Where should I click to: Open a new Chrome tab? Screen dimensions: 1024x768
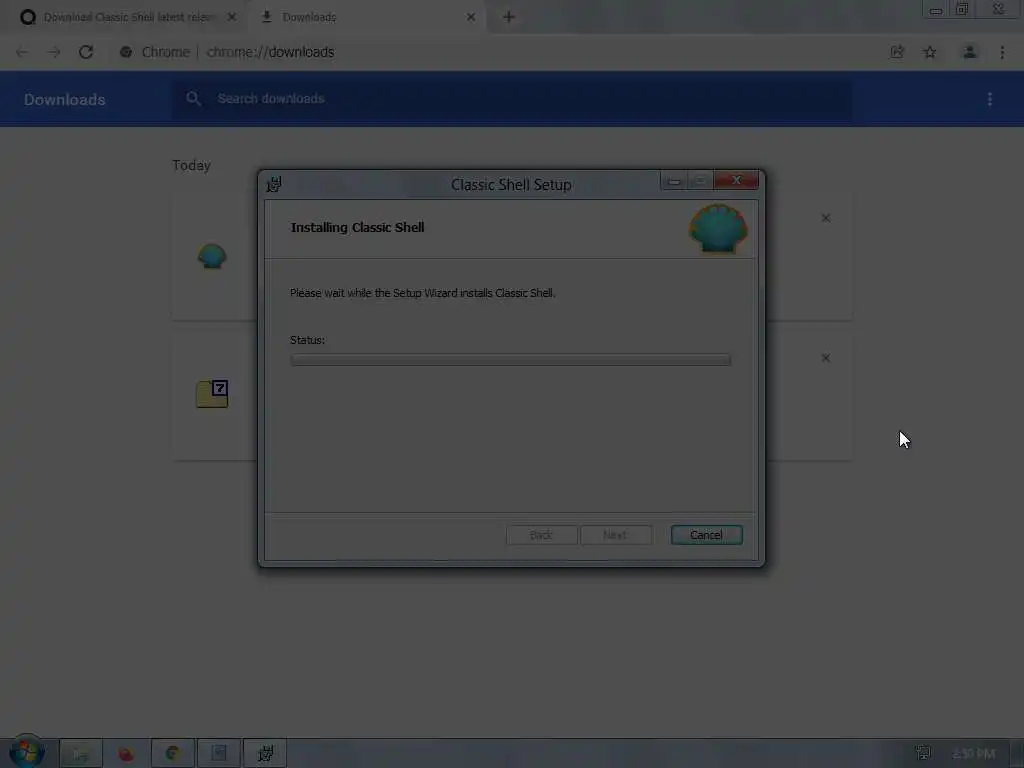509,17
